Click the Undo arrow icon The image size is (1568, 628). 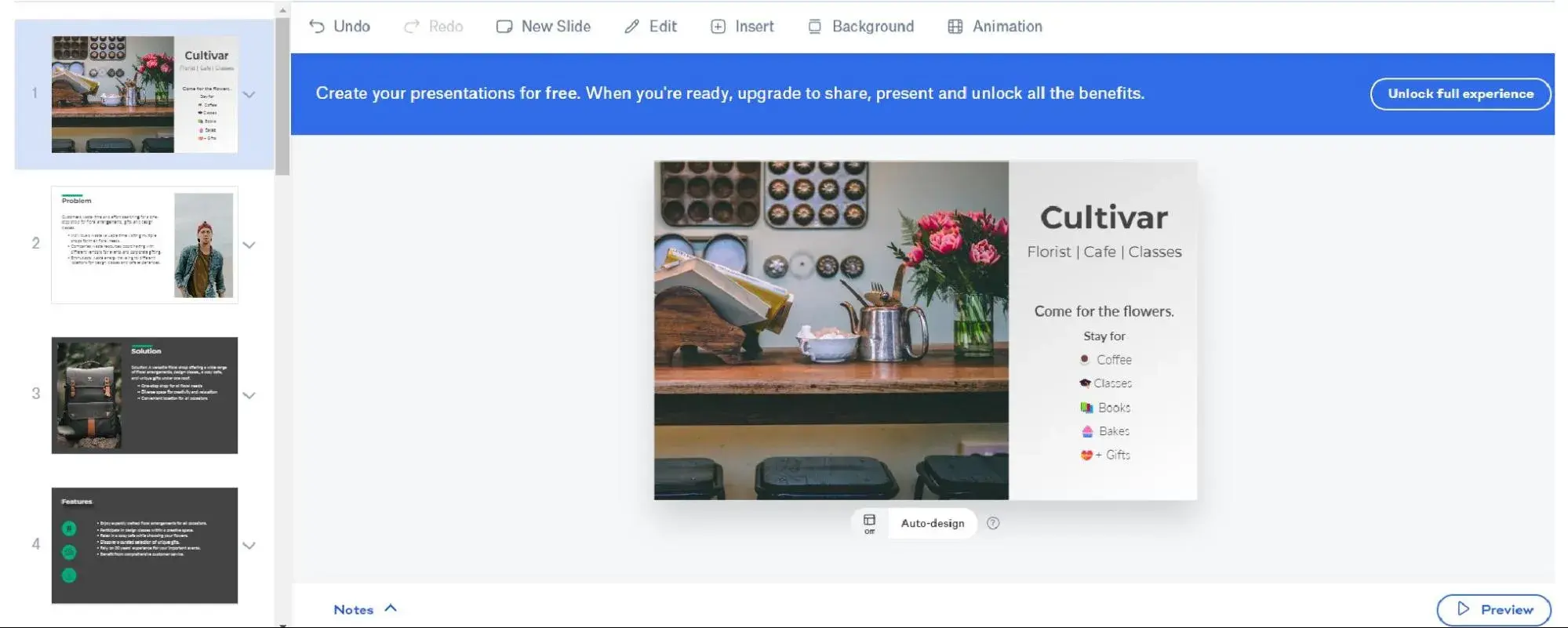317,27
